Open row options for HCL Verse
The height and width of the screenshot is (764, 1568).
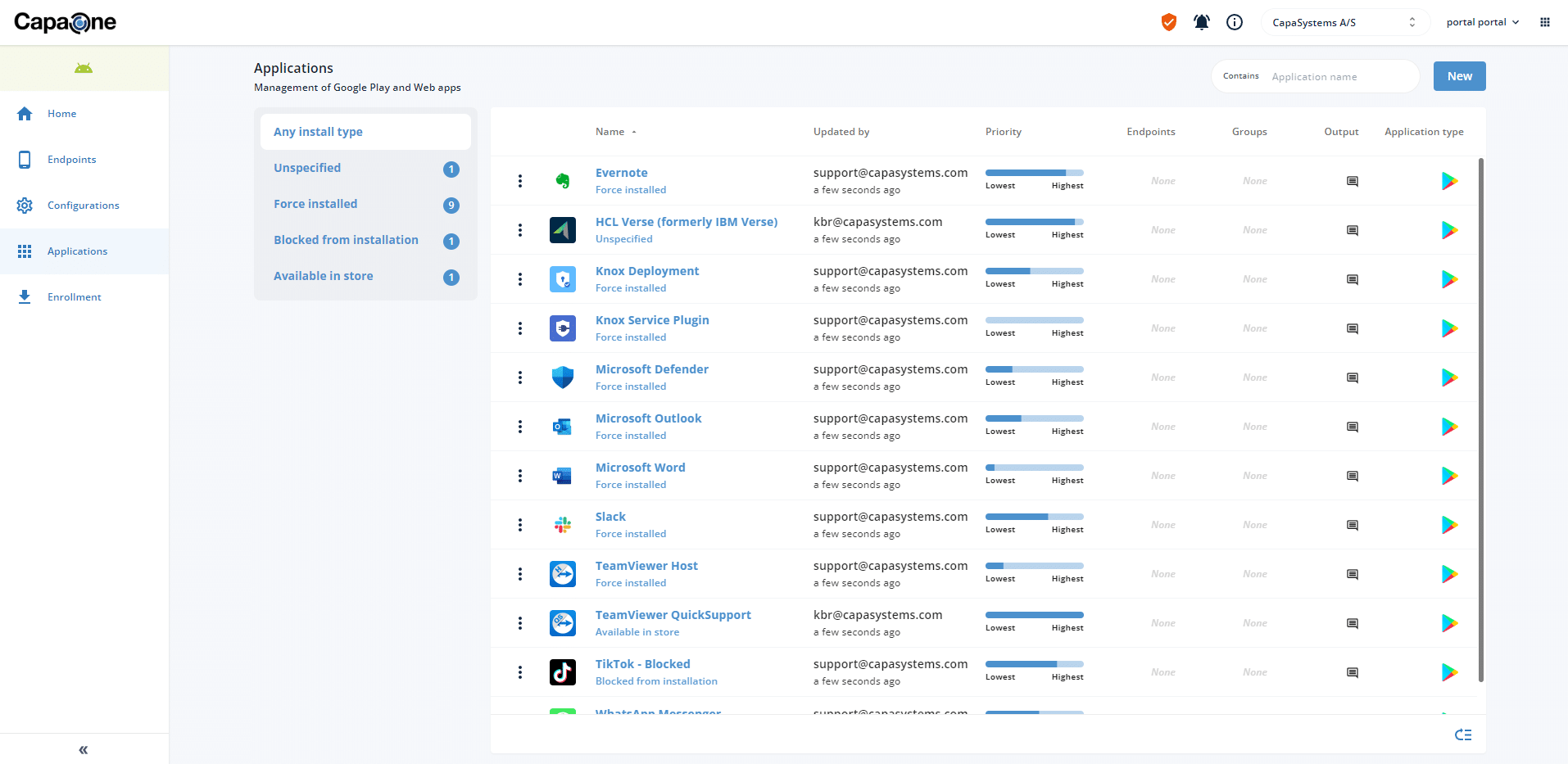(520, 230)
